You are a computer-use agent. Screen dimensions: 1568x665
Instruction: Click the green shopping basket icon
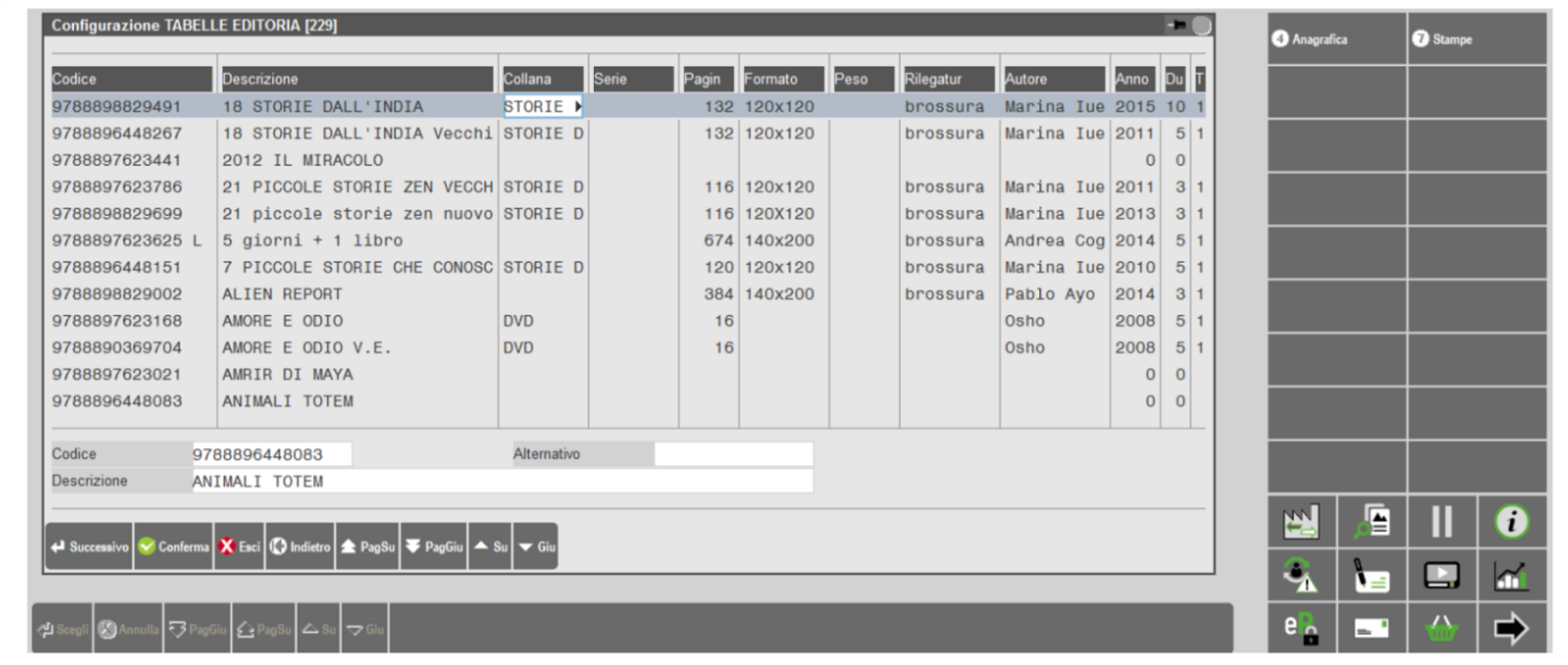(x=1442, y=628)
